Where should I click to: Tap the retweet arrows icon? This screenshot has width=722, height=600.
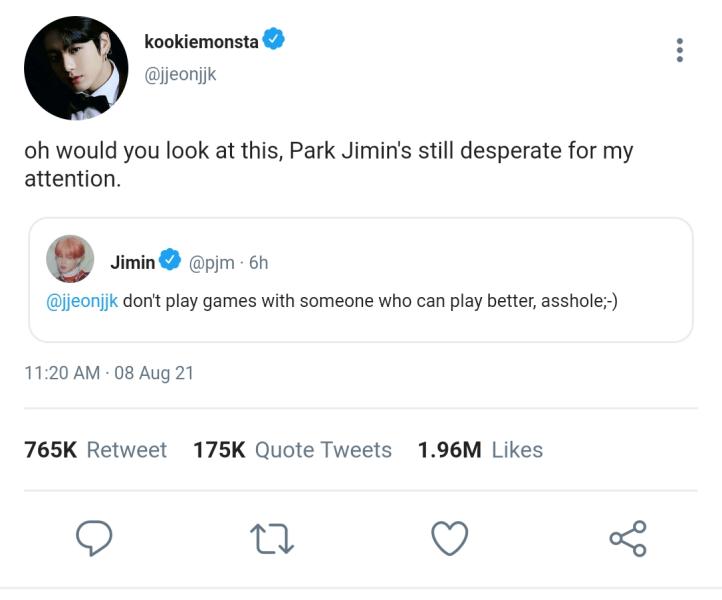(x=271, y=538)
